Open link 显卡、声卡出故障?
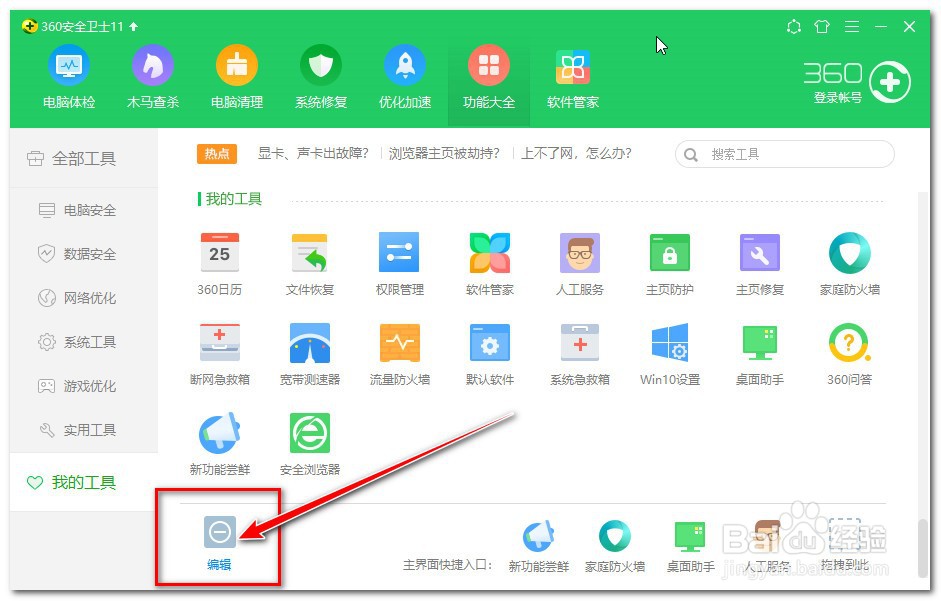 313,154
